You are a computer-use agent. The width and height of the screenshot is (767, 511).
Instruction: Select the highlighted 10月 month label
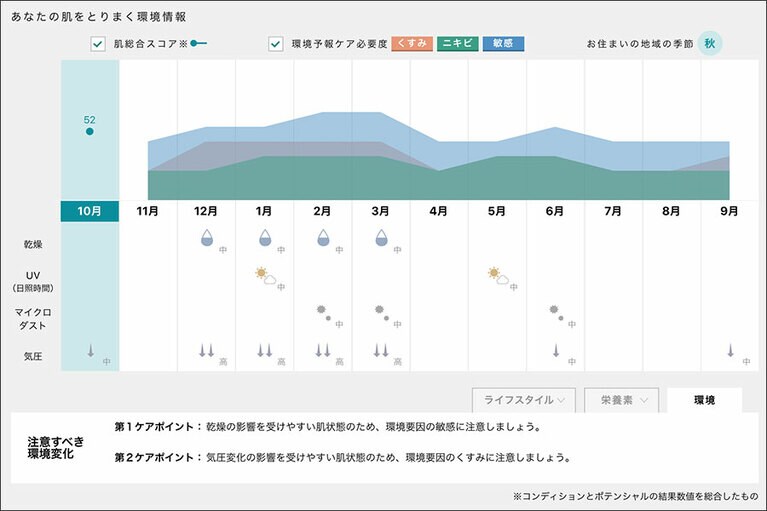[x=90, y=211]
